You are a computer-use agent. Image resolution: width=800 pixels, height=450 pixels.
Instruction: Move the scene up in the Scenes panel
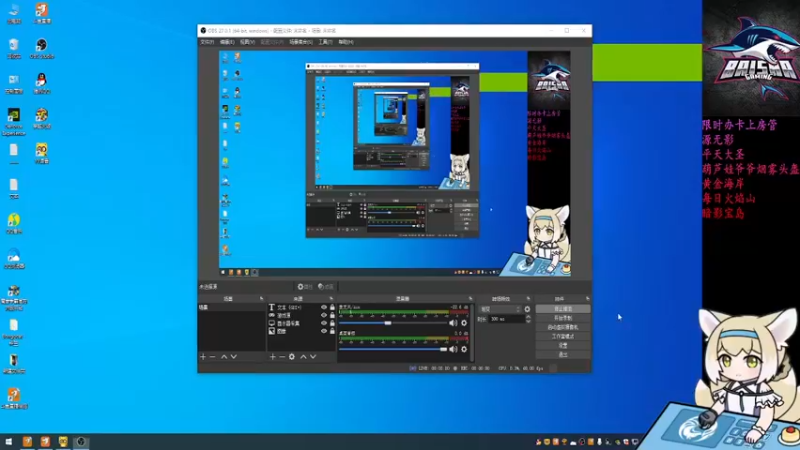tap(224, 357)
